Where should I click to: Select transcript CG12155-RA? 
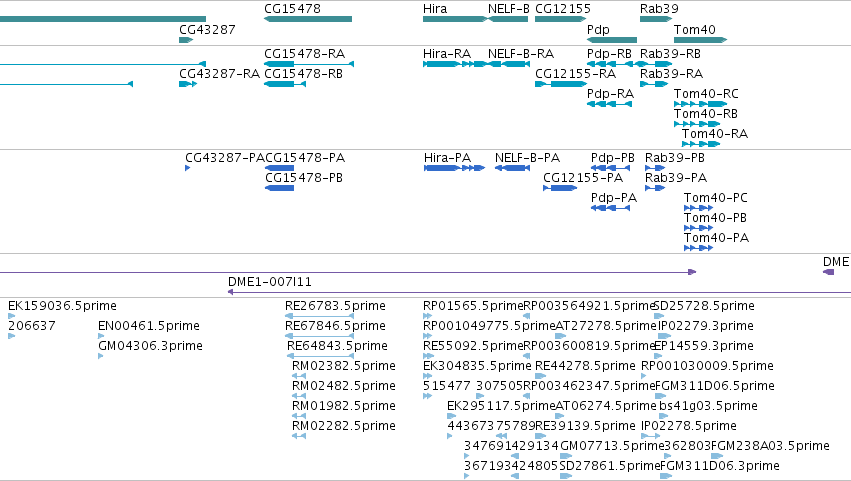(x=561, y=84)
